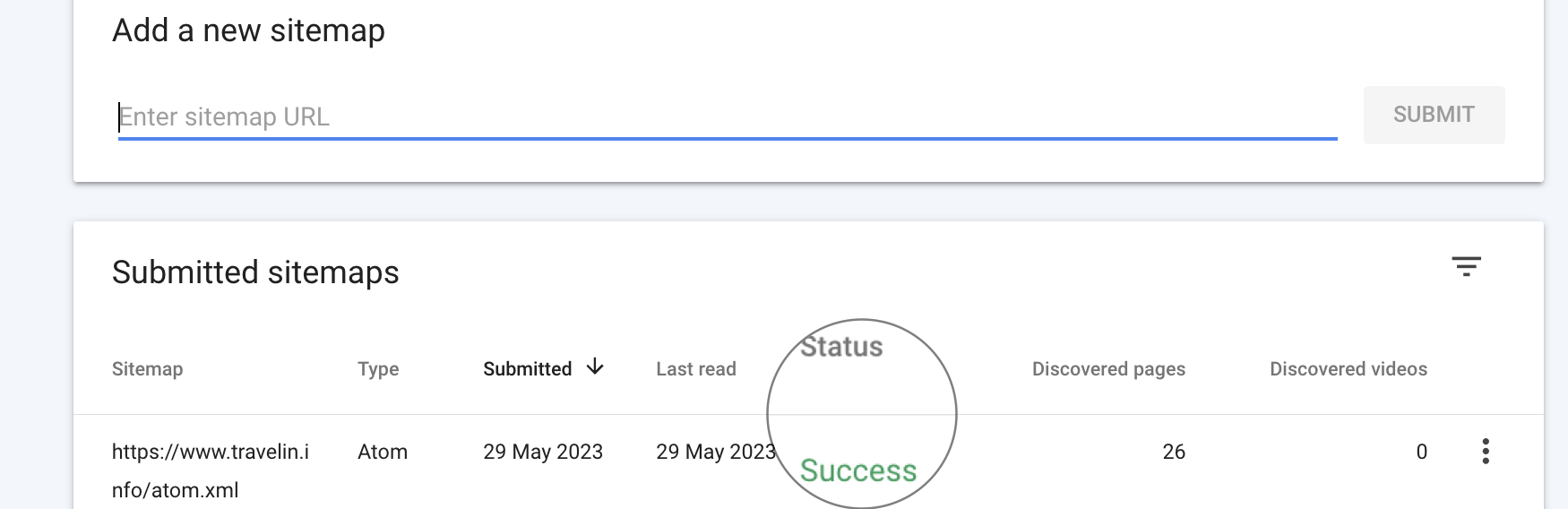Click the discovered videos count 0

[x=1421, y=452]
